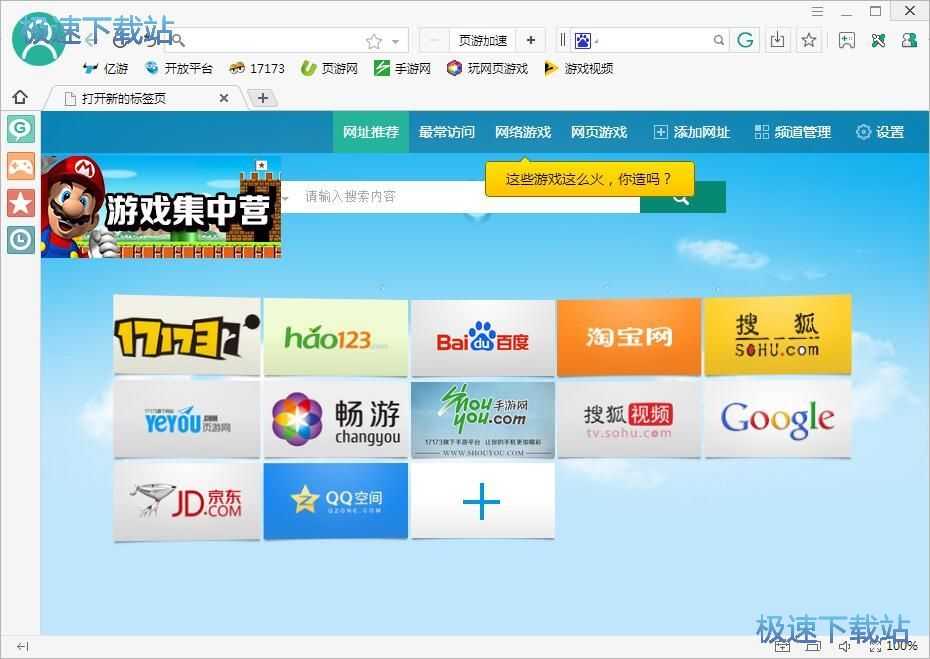Click 添加网址 to add a site
Viewport: 930px width, 659px height.
pos(692,132)
